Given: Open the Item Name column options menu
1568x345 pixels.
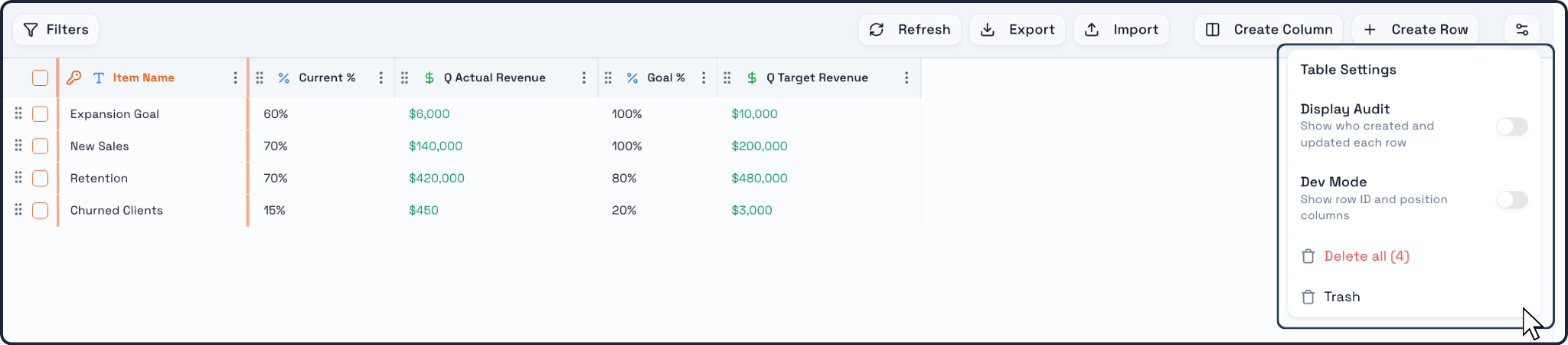Looking at the screenshot, I should click(235, 77).
